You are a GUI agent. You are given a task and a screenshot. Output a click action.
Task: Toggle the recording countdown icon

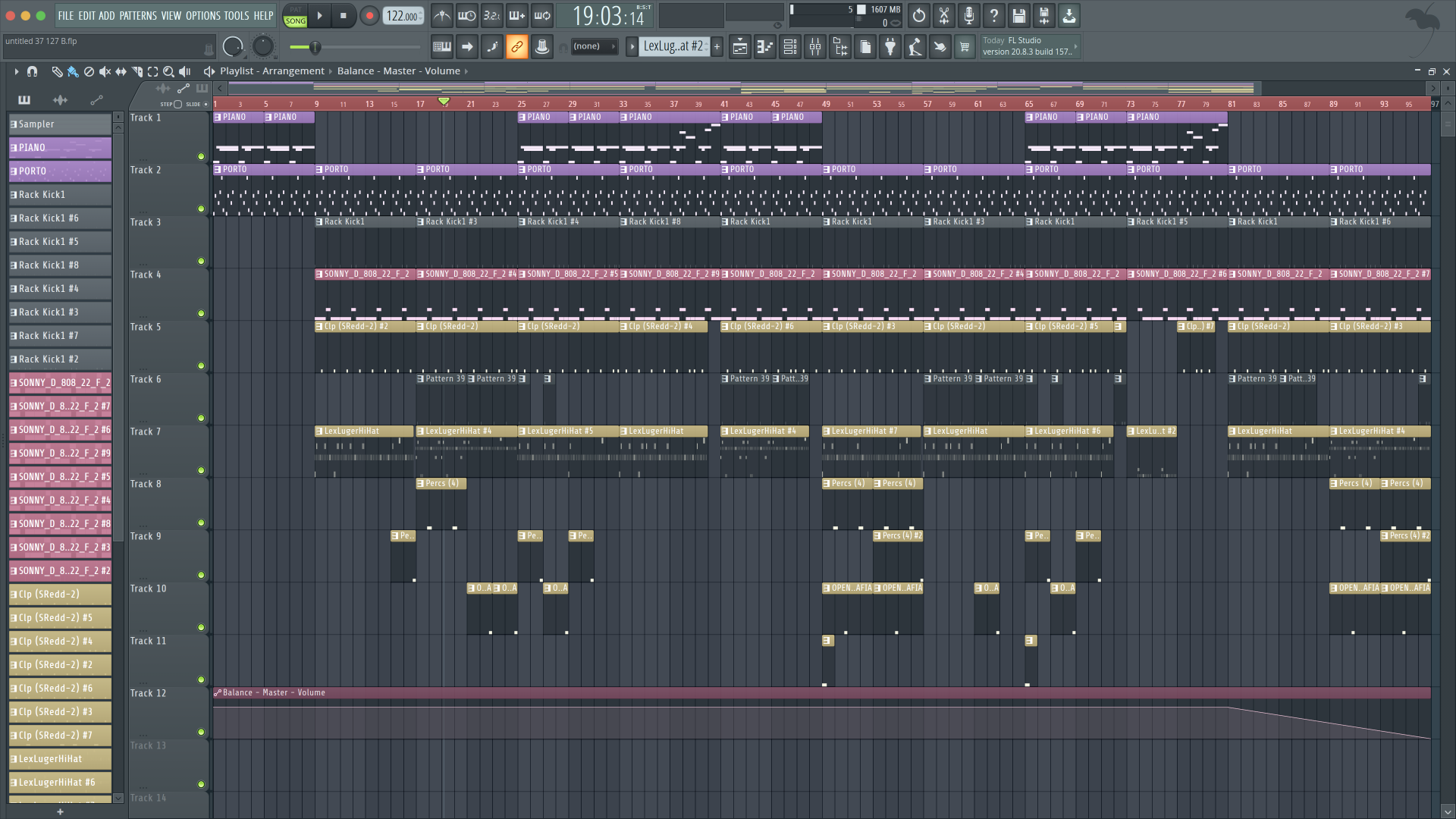point(492,15)
